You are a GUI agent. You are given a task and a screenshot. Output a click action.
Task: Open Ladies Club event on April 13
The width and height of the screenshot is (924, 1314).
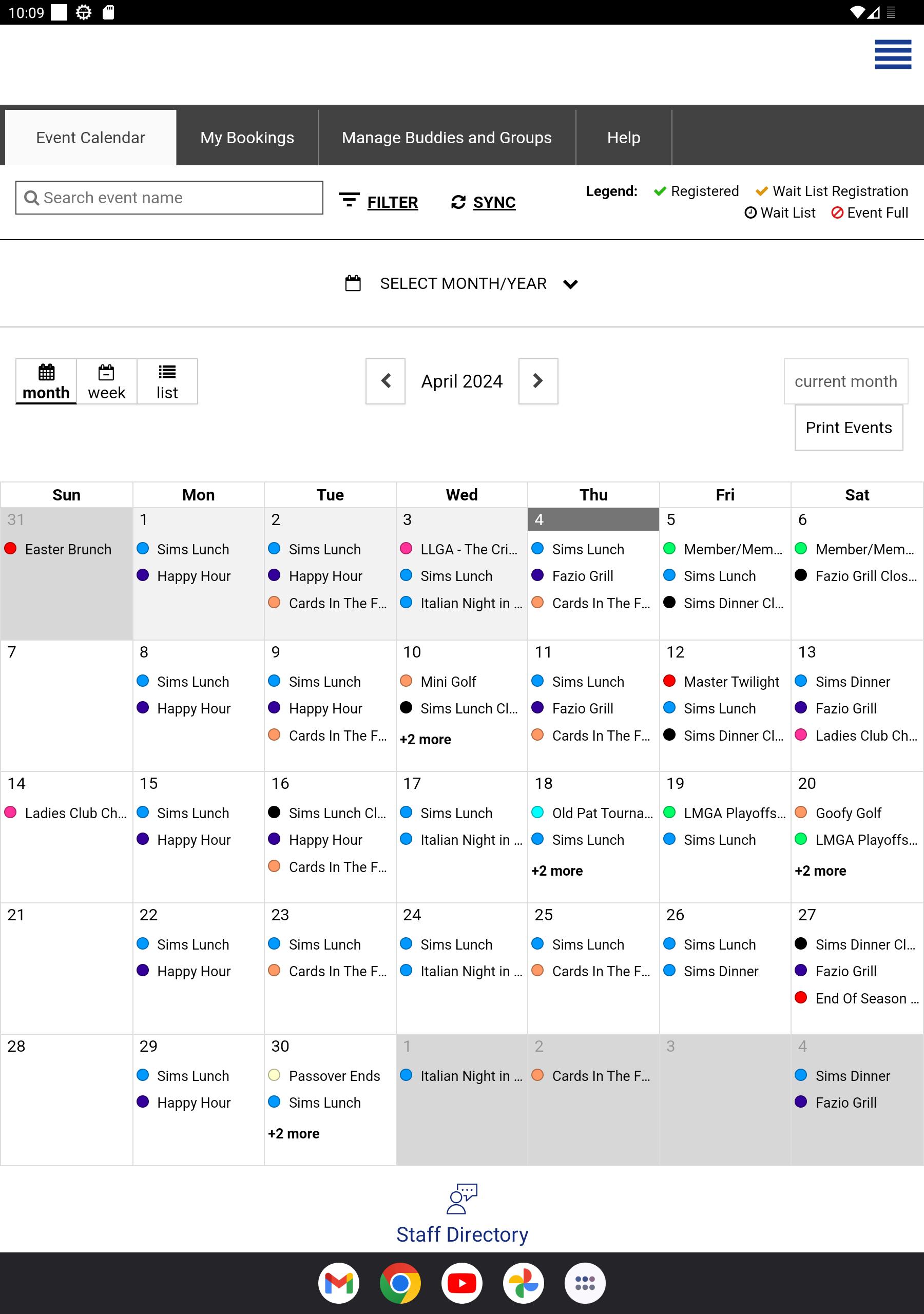[x=866, y=736]
